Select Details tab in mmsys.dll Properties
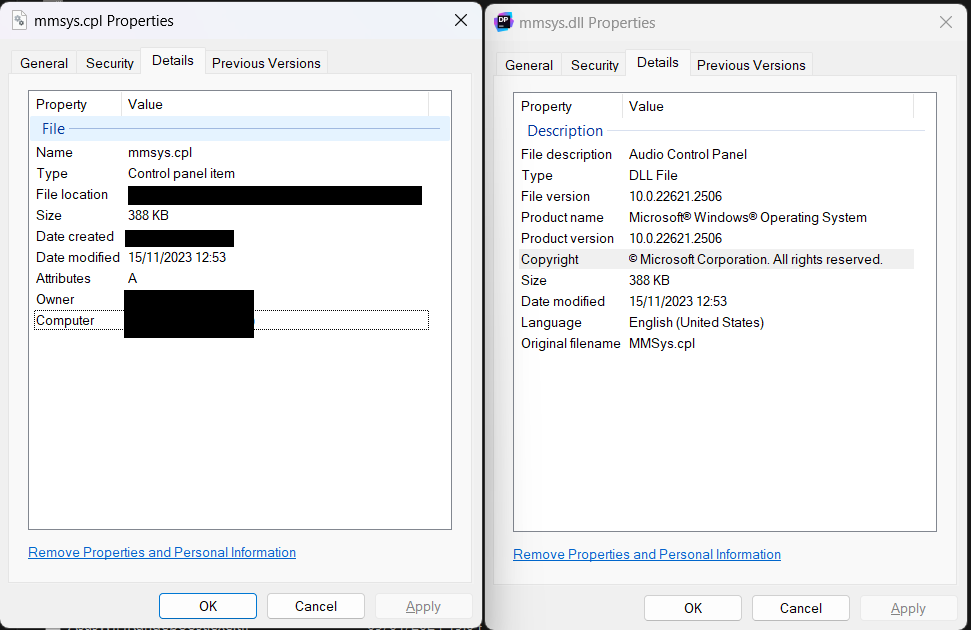The height and width of the screenshot is (630, 971). click(658, 63)
